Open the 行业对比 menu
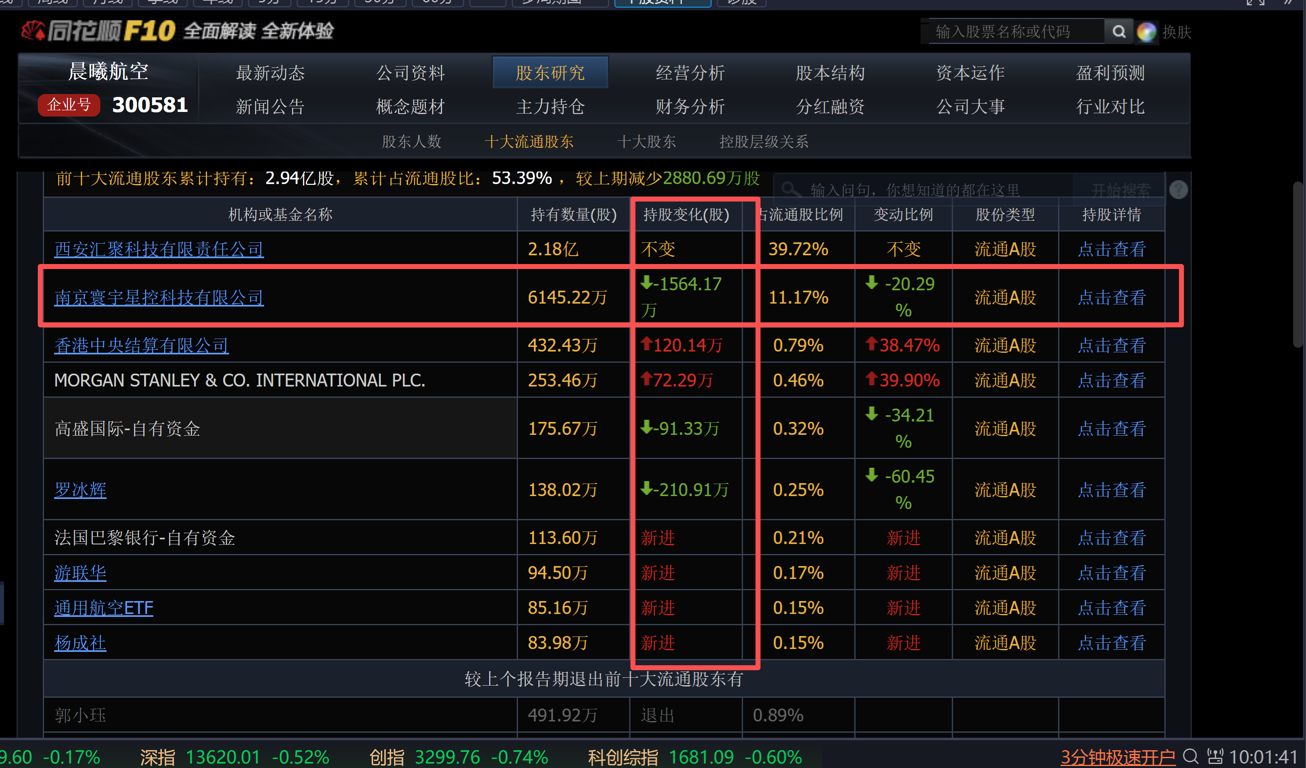 (1110, 106)
